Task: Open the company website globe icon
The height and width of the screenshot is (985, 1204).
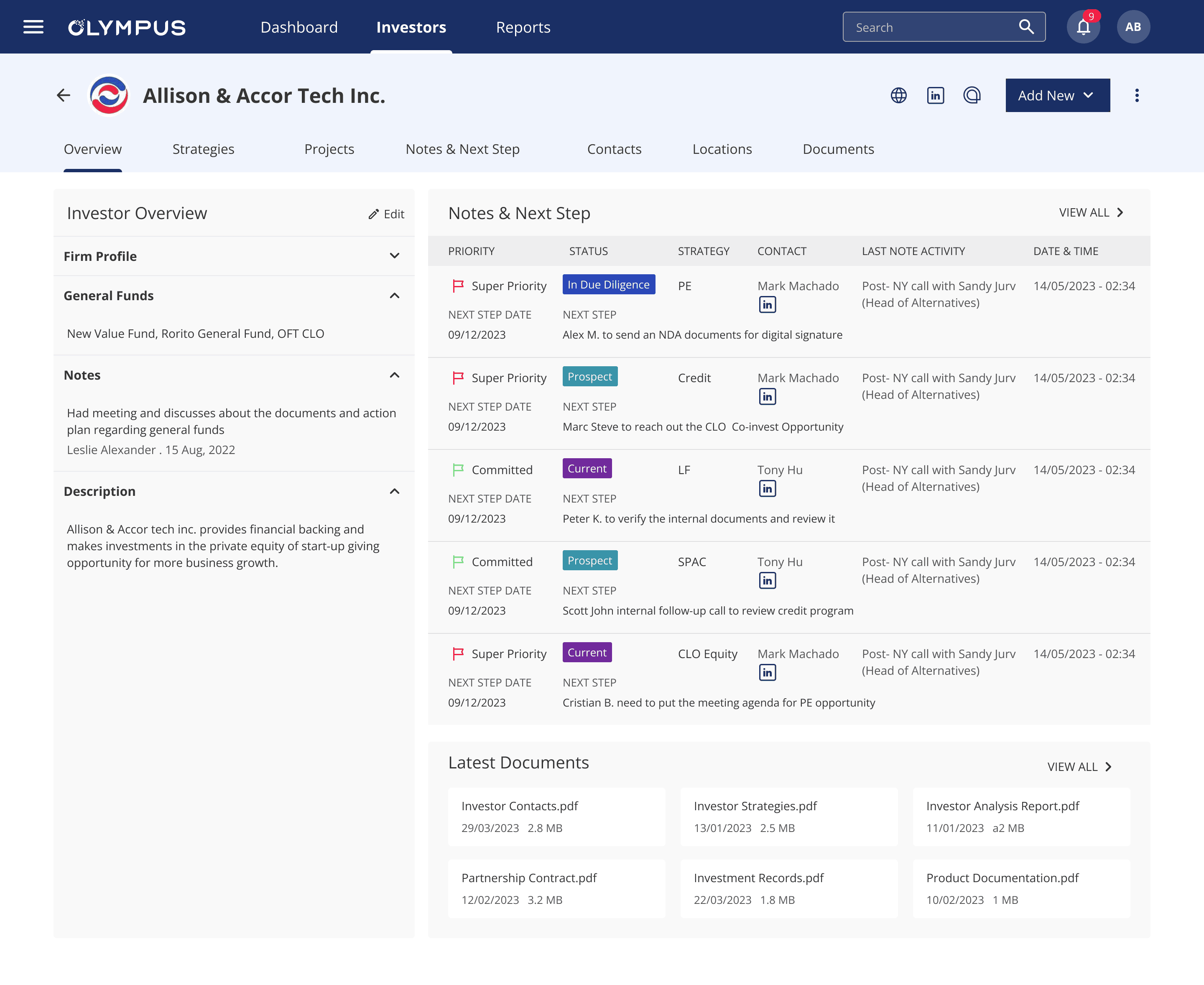Action: pyautogui.click(x=898, y=95)
